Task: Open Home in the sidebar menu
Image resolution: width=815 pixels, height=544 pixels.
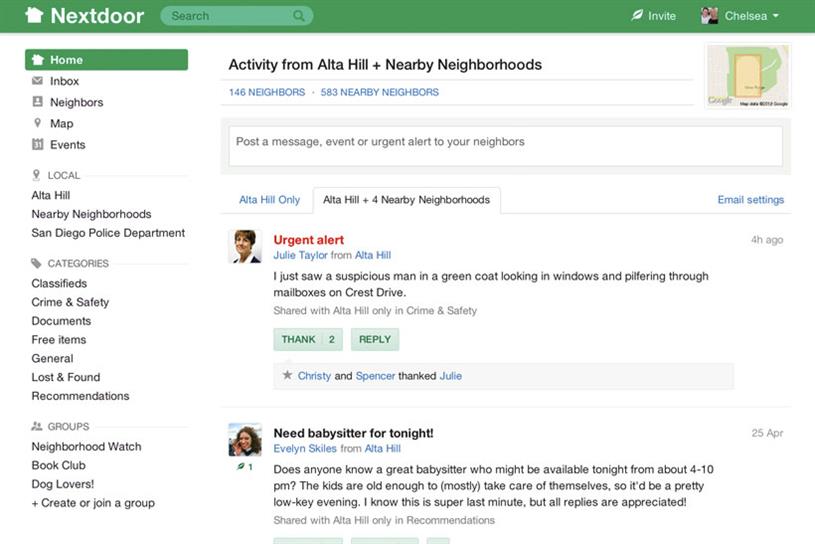Action: click(x=107, y=60)
